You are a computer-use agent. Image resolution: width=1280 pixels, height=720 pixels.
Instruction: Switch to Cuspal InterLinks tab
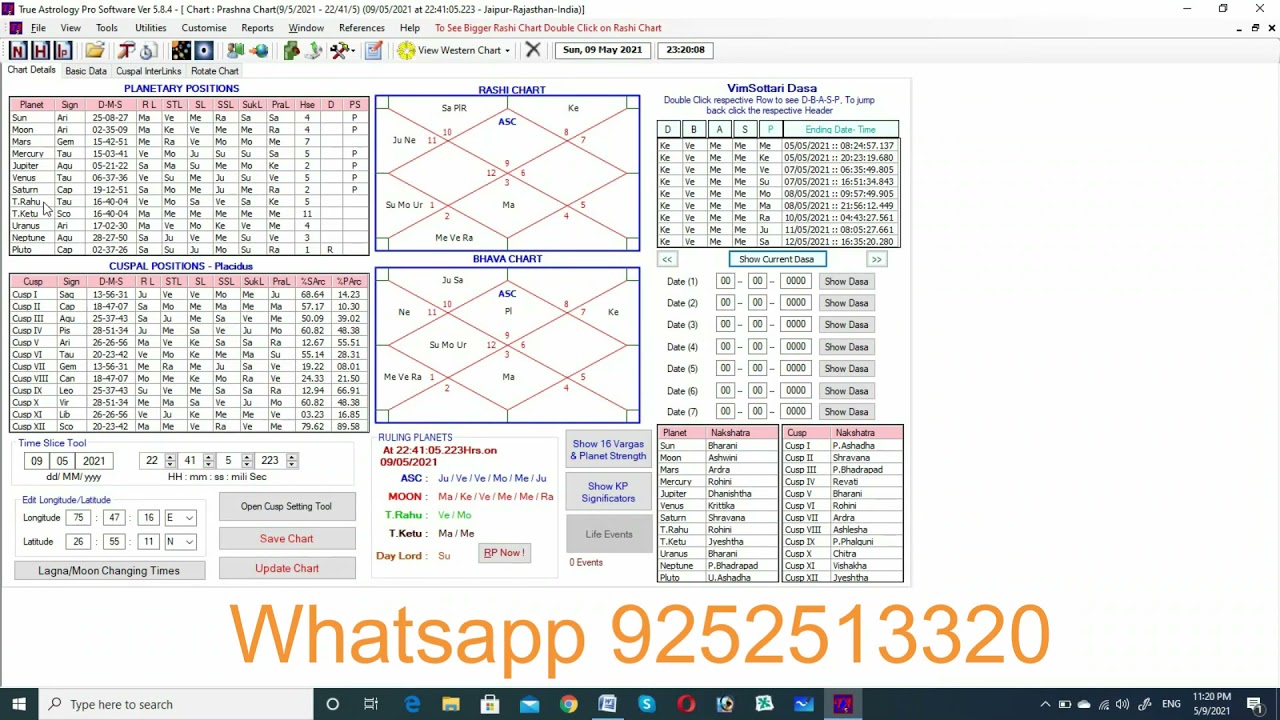[148, 71]
